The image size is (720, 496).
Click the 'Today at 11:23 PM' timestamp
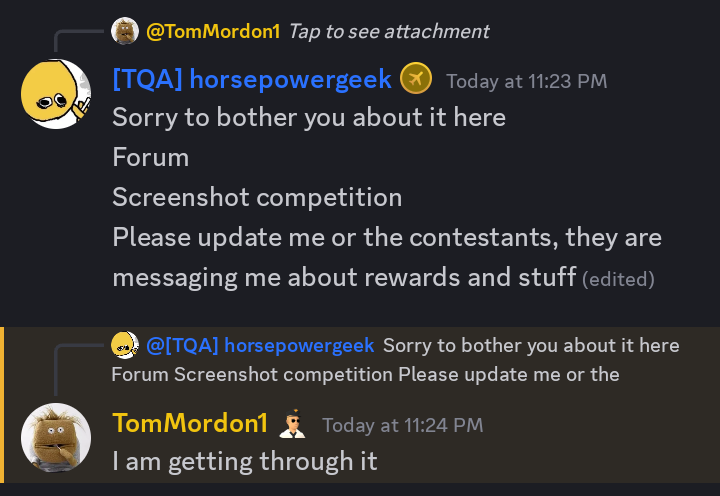coord(527,81)
